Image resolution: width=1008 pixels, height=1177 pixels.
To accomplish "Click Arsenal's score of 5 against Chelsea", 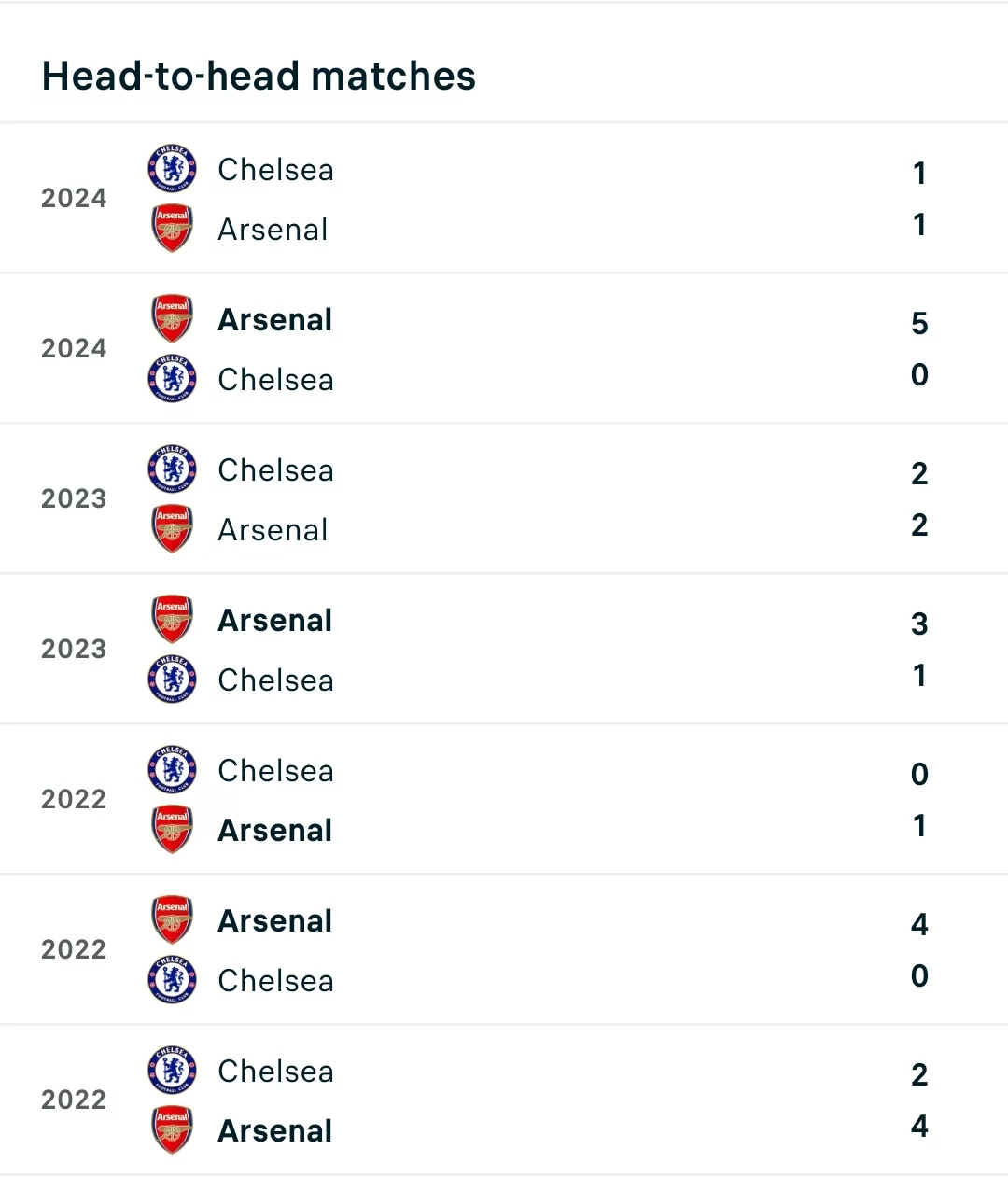I will tap(919, 323).
